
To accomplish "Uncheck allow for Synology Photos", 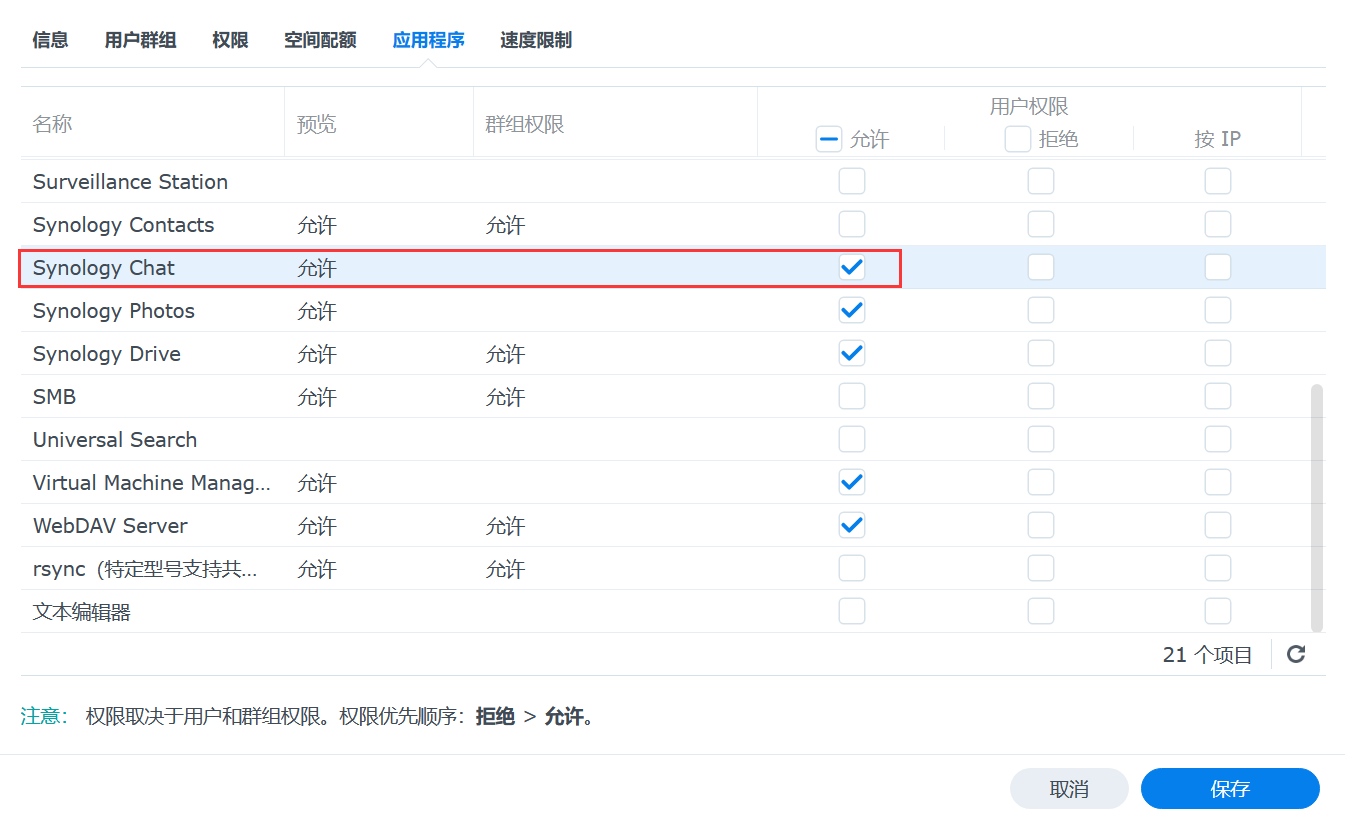I will pyautogui.click(x=852, y=310).
